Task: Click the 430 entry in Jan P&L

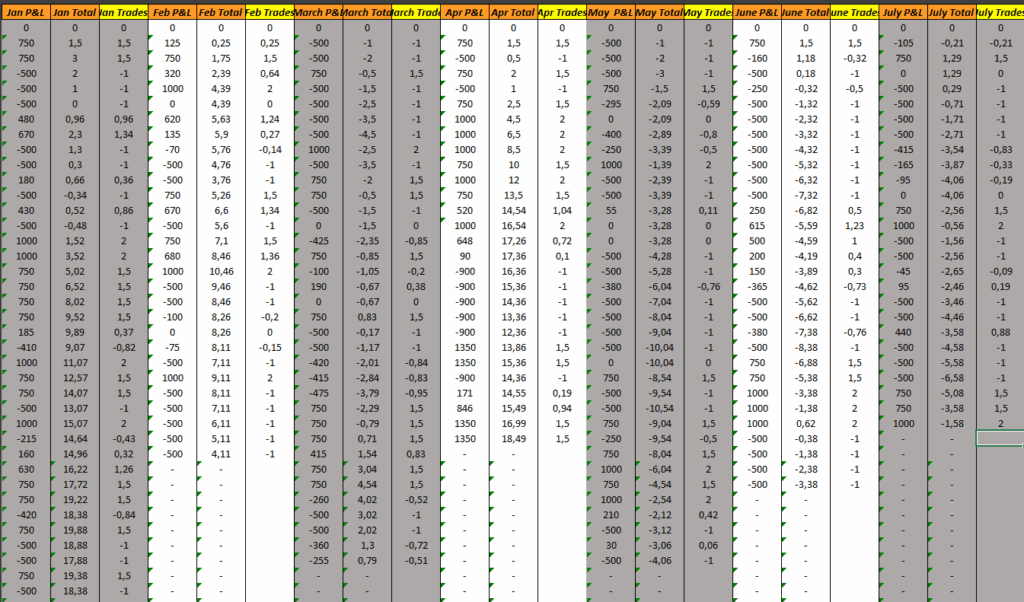Action: point(26,210)
